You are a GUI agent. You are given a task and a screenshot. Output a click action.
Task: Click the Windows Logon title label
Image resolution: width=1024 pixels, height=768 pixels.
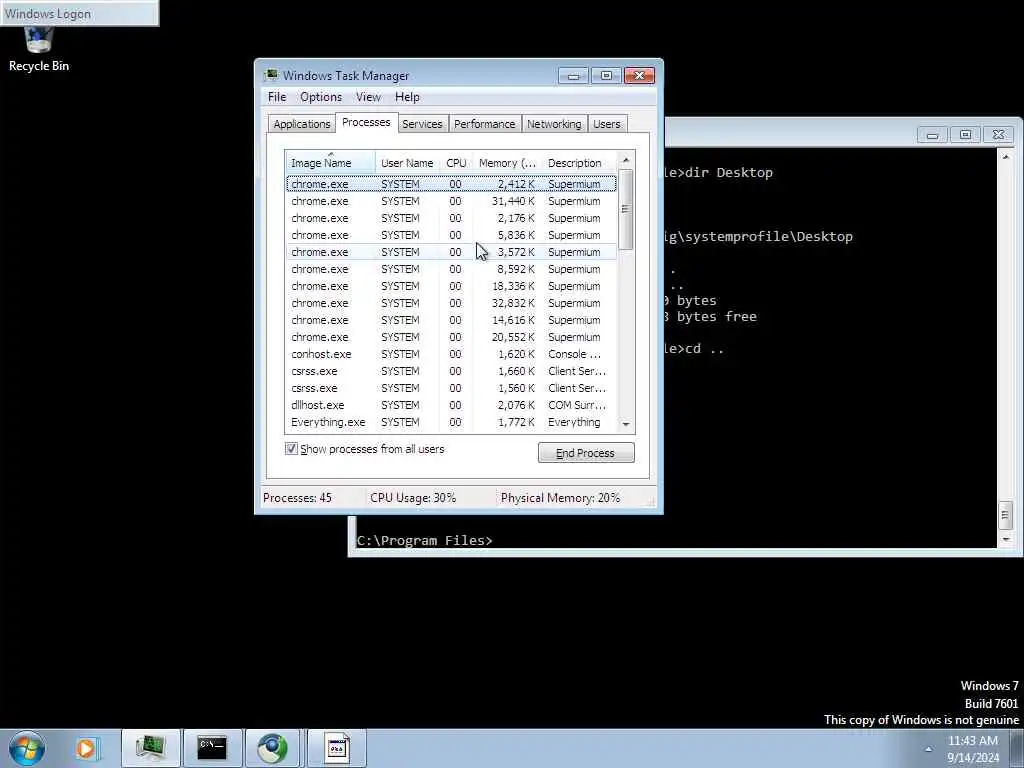pyautogui.click(x=48, y=14)
